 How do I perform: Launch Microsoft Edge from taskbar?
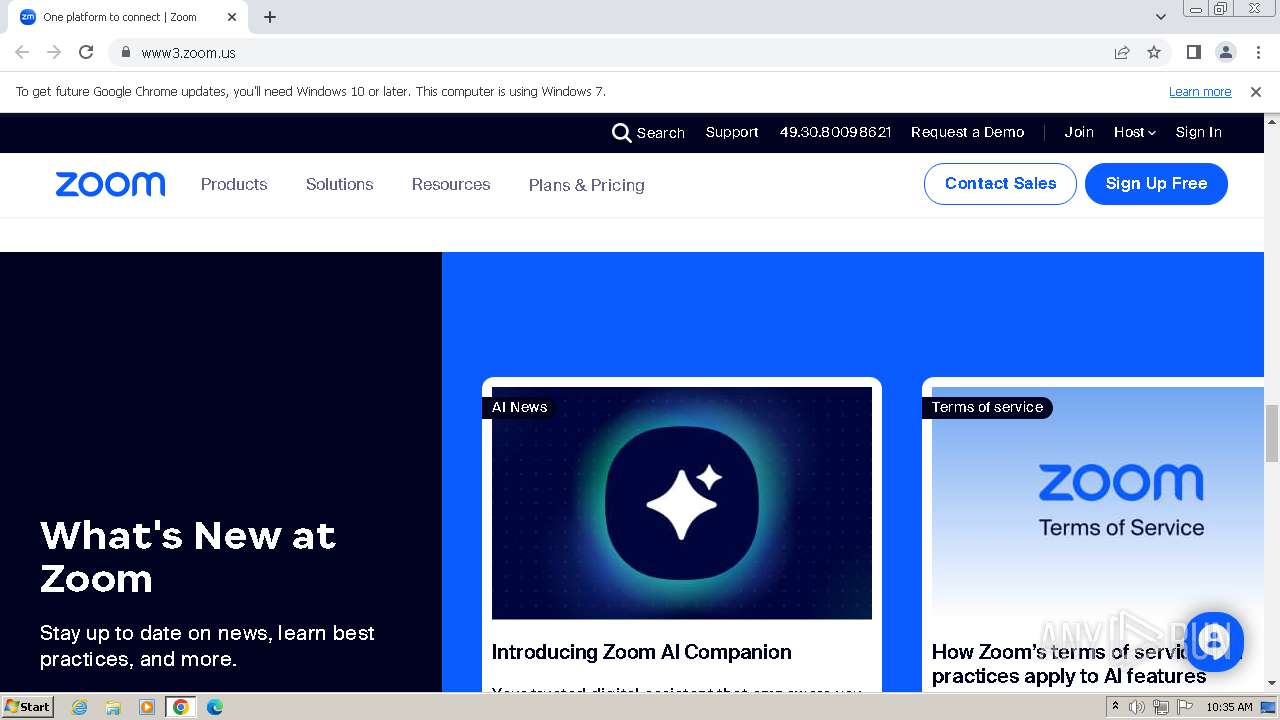point(215,707)
